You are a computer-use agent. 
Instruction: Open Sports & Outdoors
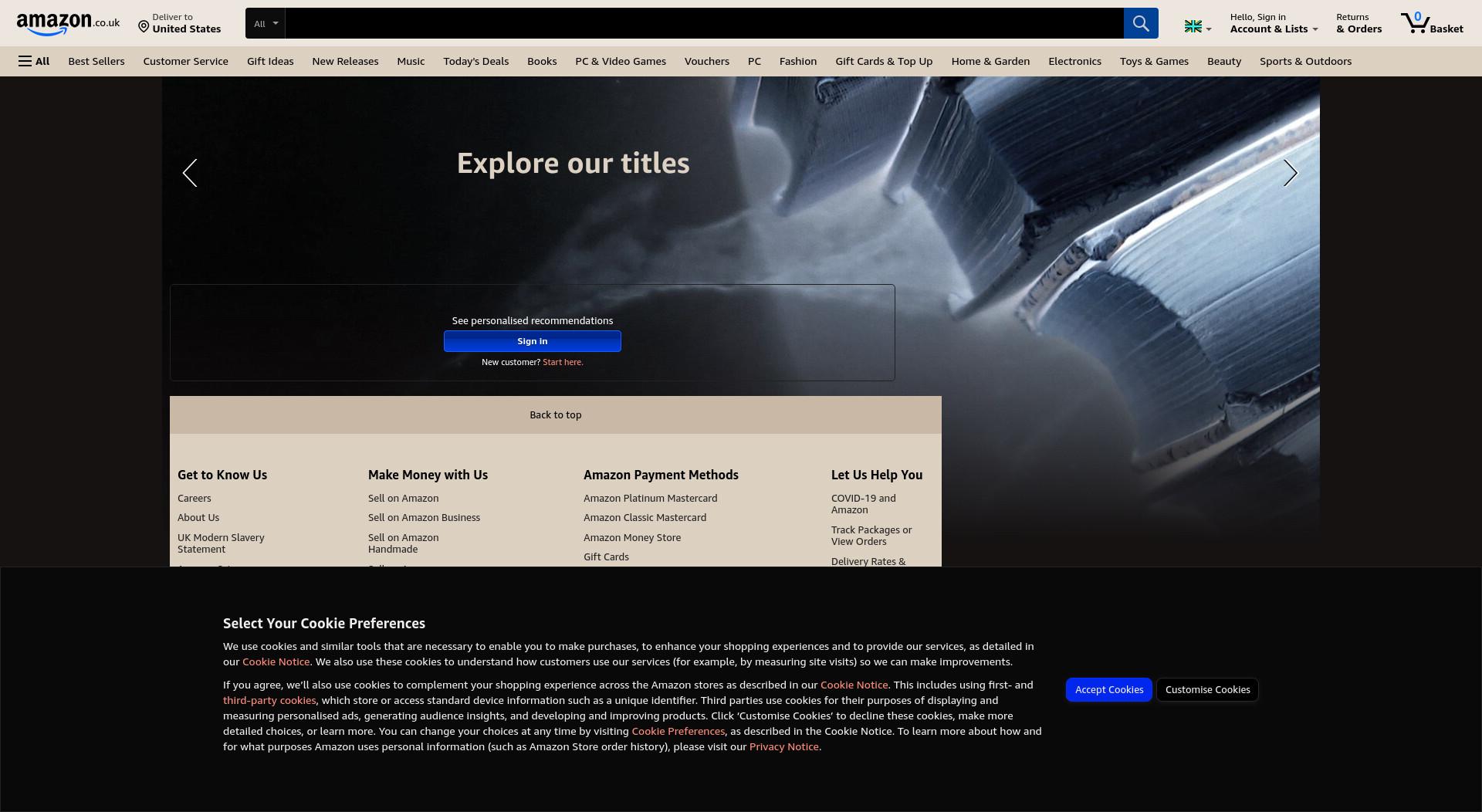pyautogui.click(x=1305, y=61)
